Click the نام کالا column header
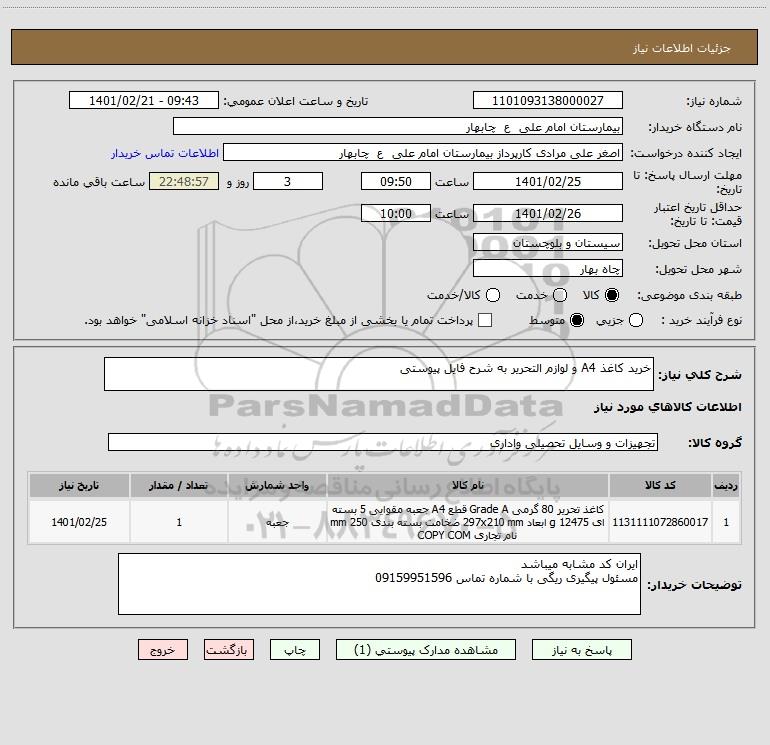The height and width of the screenshot is (745, 770). tap(468, 485)
